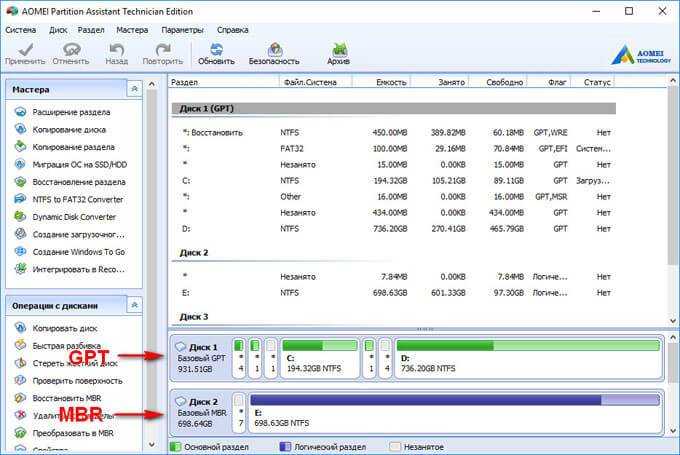This screenshot has height=455, width=680.
Task: Select the Диск 1 (GPT) header row
Action: (394, 108)
